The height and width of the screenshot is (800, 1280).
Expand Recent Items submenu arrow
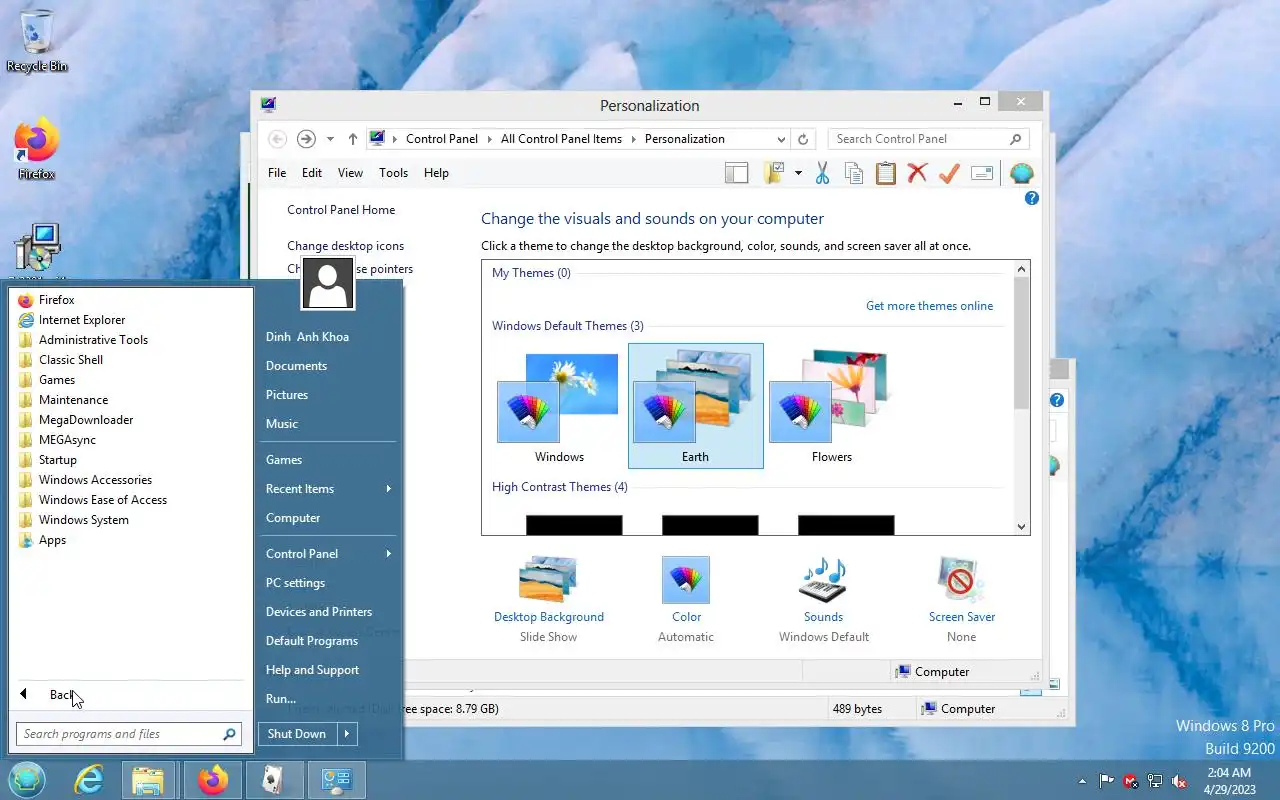coord(388,489)
